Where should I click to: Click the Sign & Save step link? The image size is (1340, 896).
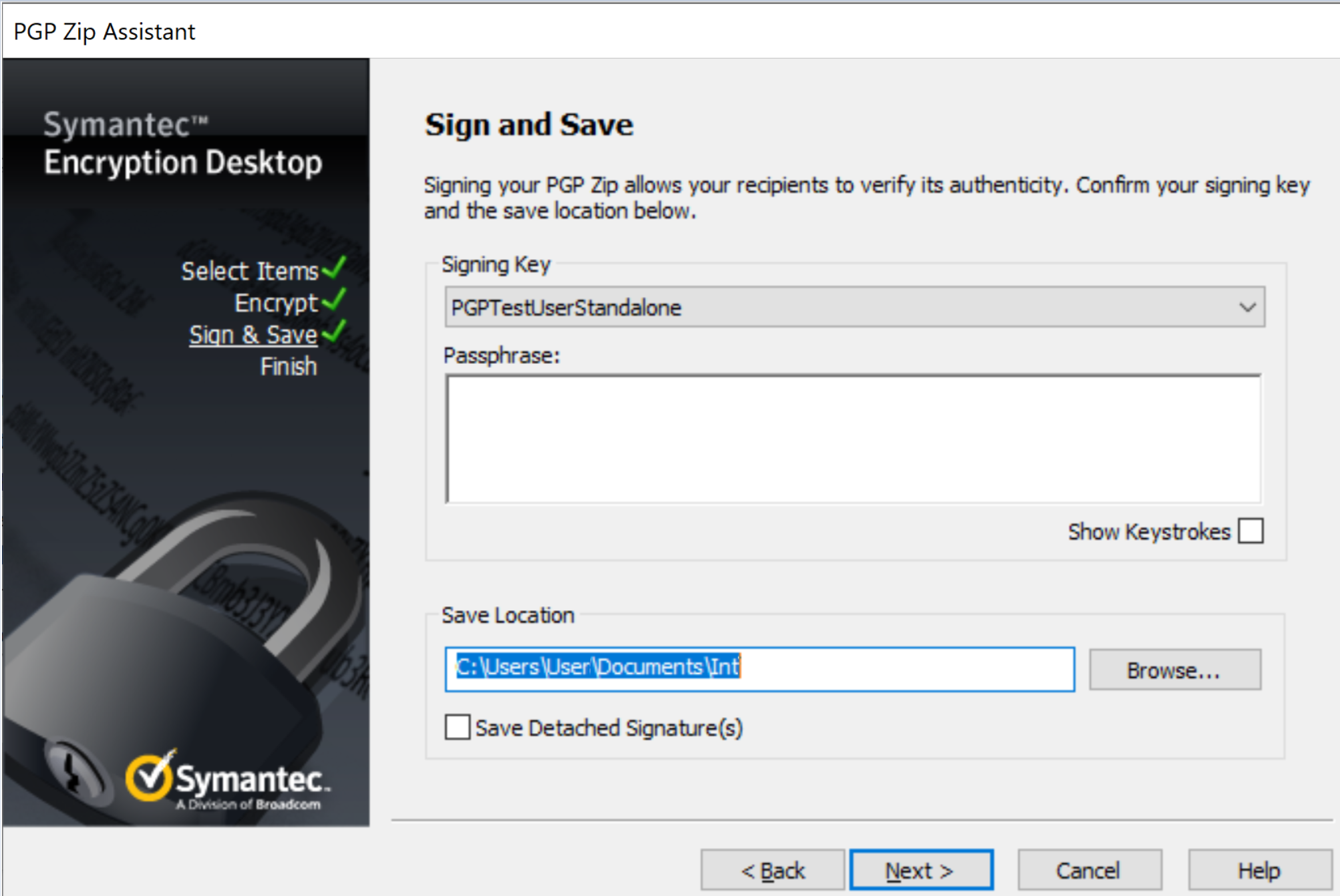[x=253, y=334]
